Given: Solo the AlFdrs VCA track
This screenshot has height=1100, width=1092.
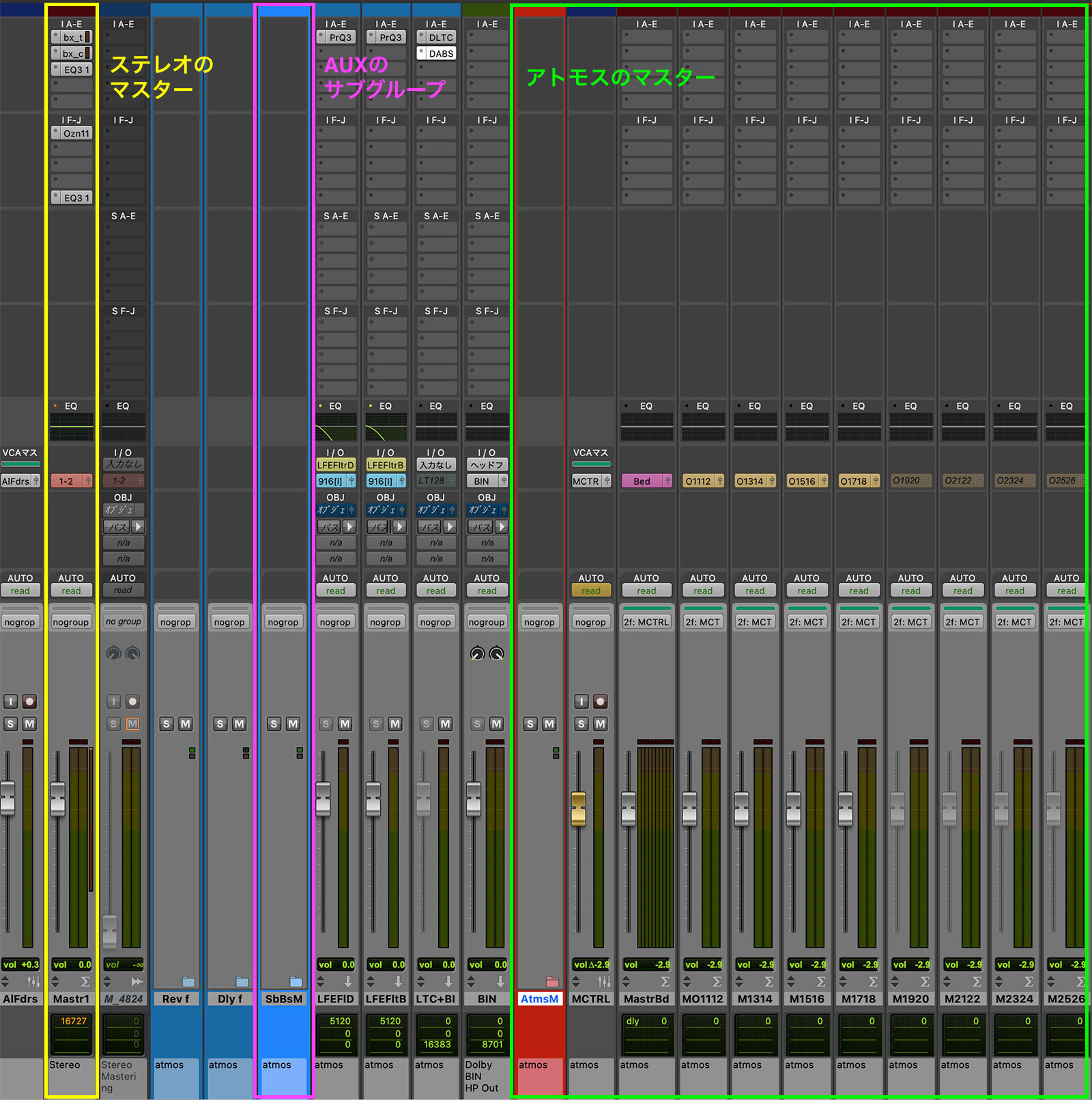Looking at the screenshot, I should (x=10, y=724).
